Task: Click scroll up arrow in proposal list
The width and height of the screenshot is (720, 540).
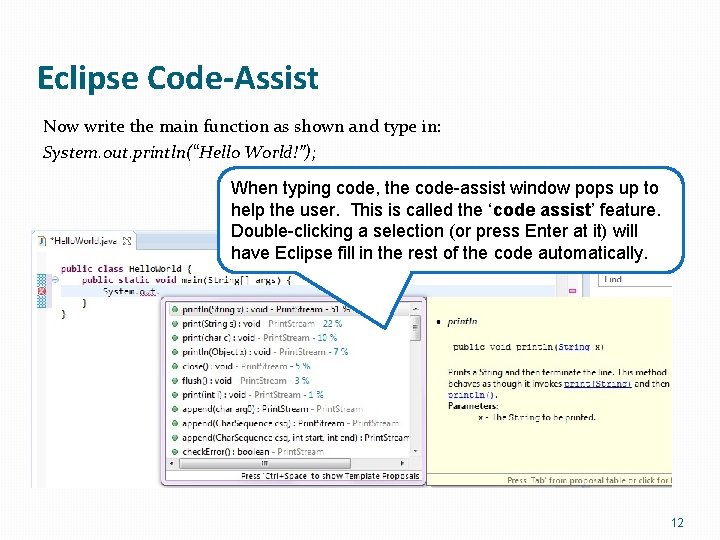Action: coord(415,309)
